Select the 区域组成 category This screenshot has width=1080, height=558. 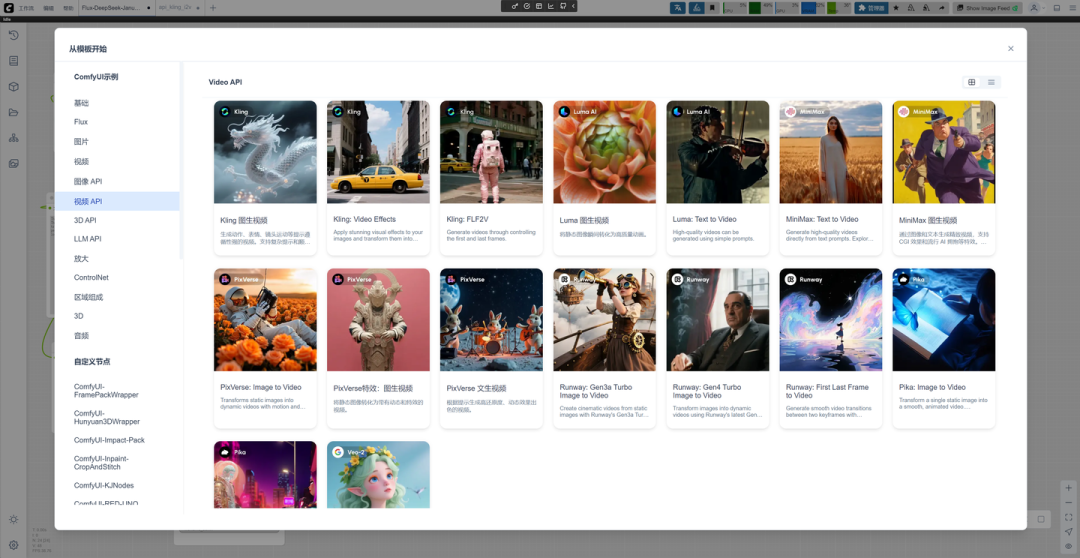pyautogui.click(x=117, y=297)
